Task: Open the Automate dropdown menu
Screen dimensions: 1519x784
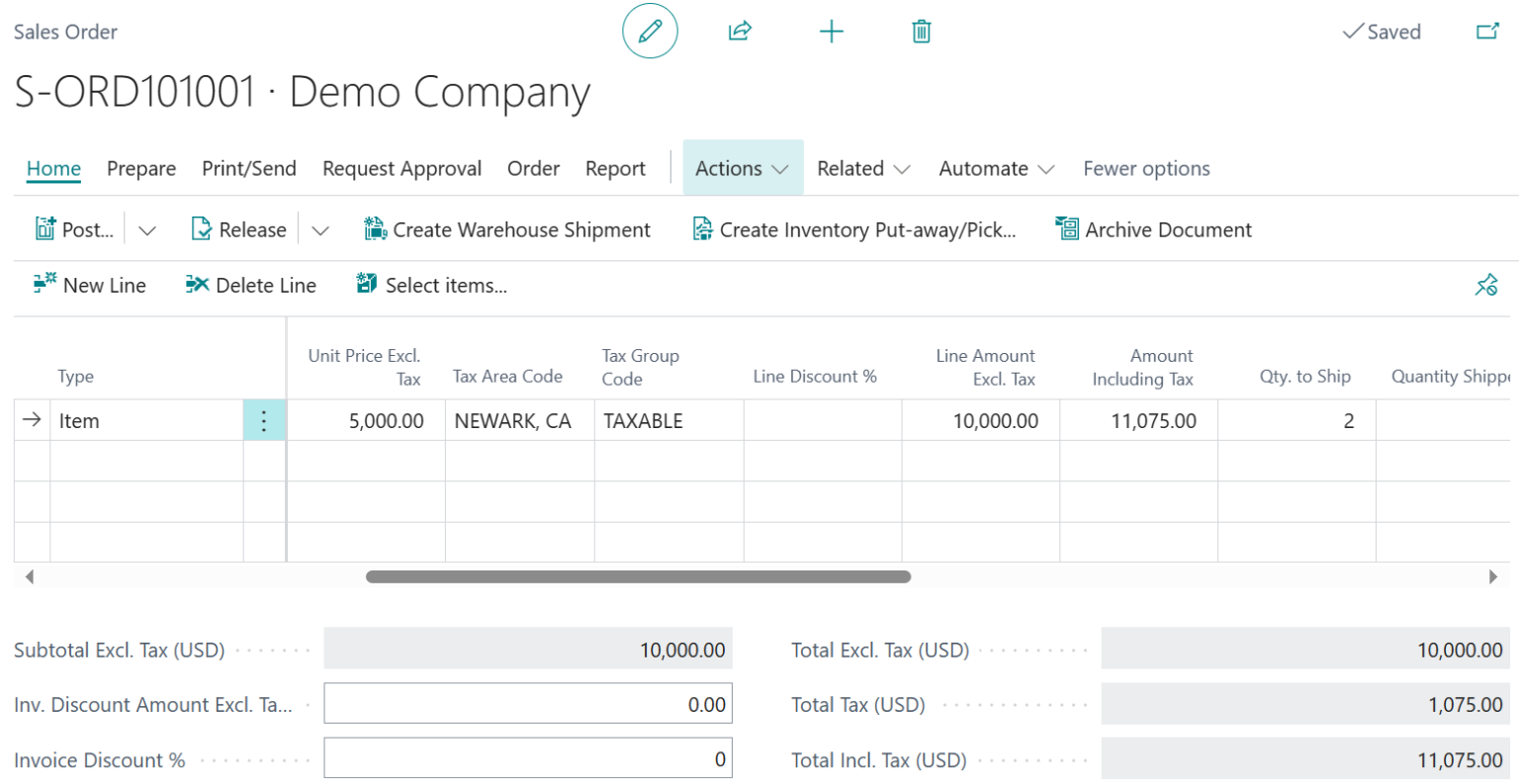Action: click(x=997, y=169)
